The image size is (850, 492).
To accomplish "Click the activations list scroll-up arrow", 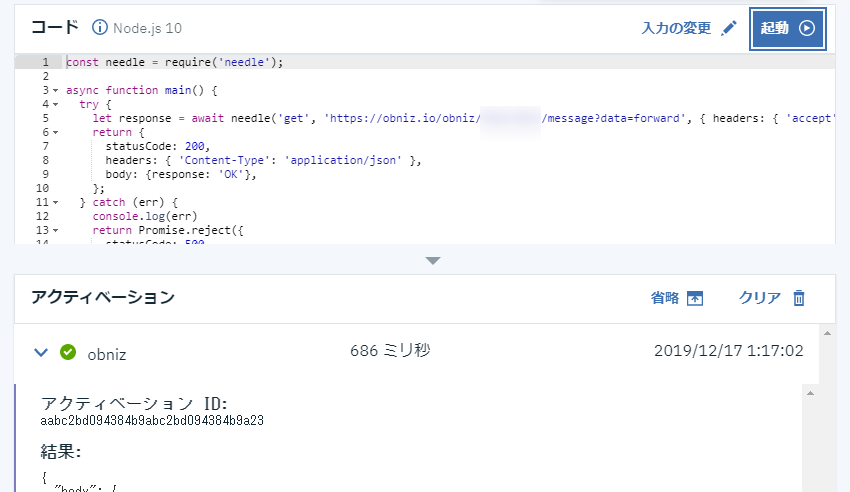I will [x=826, y=333].
